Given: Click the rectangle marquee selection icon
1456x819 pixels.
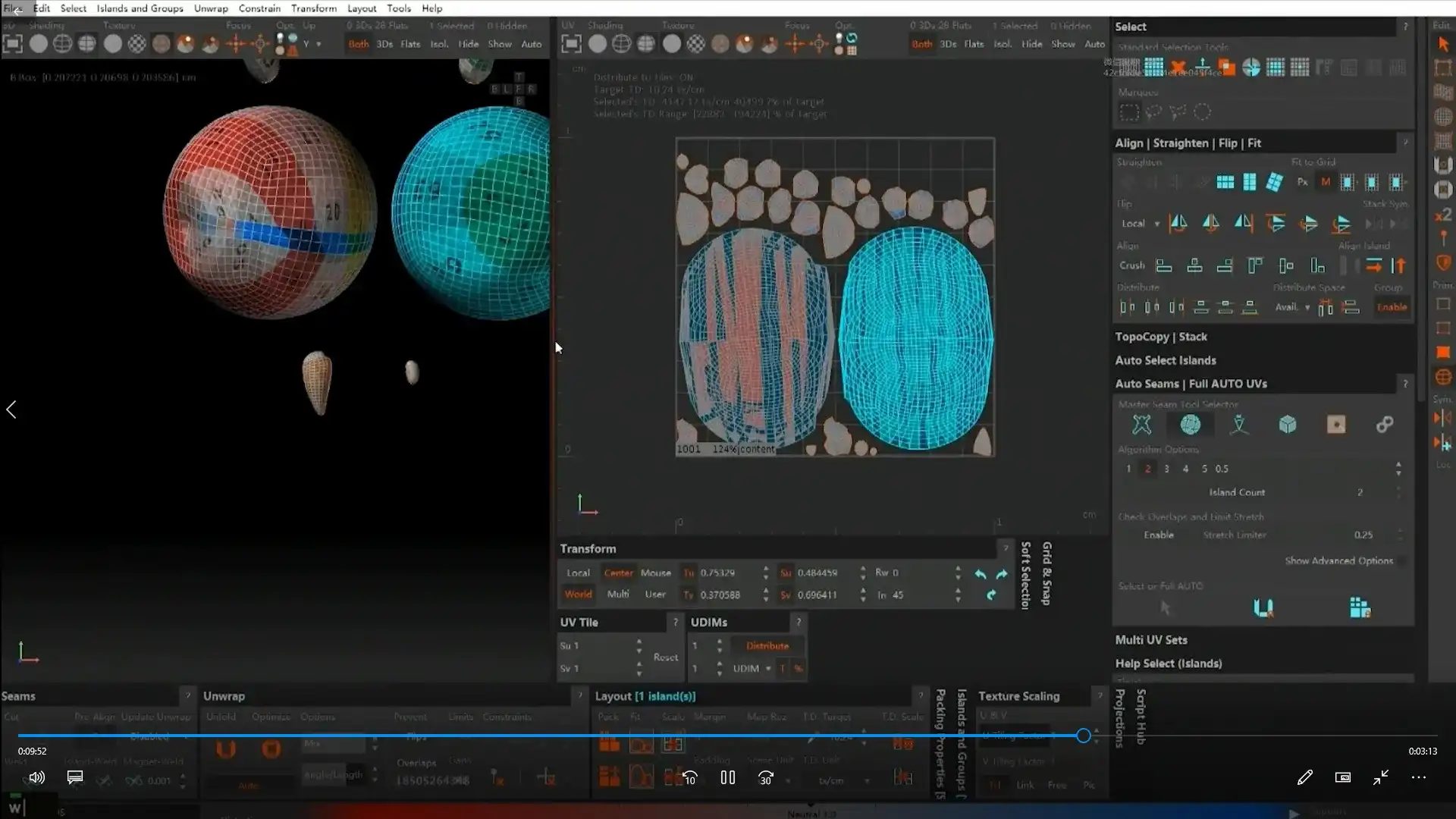Looking at the screenshot, I should tap(1129, 113).
